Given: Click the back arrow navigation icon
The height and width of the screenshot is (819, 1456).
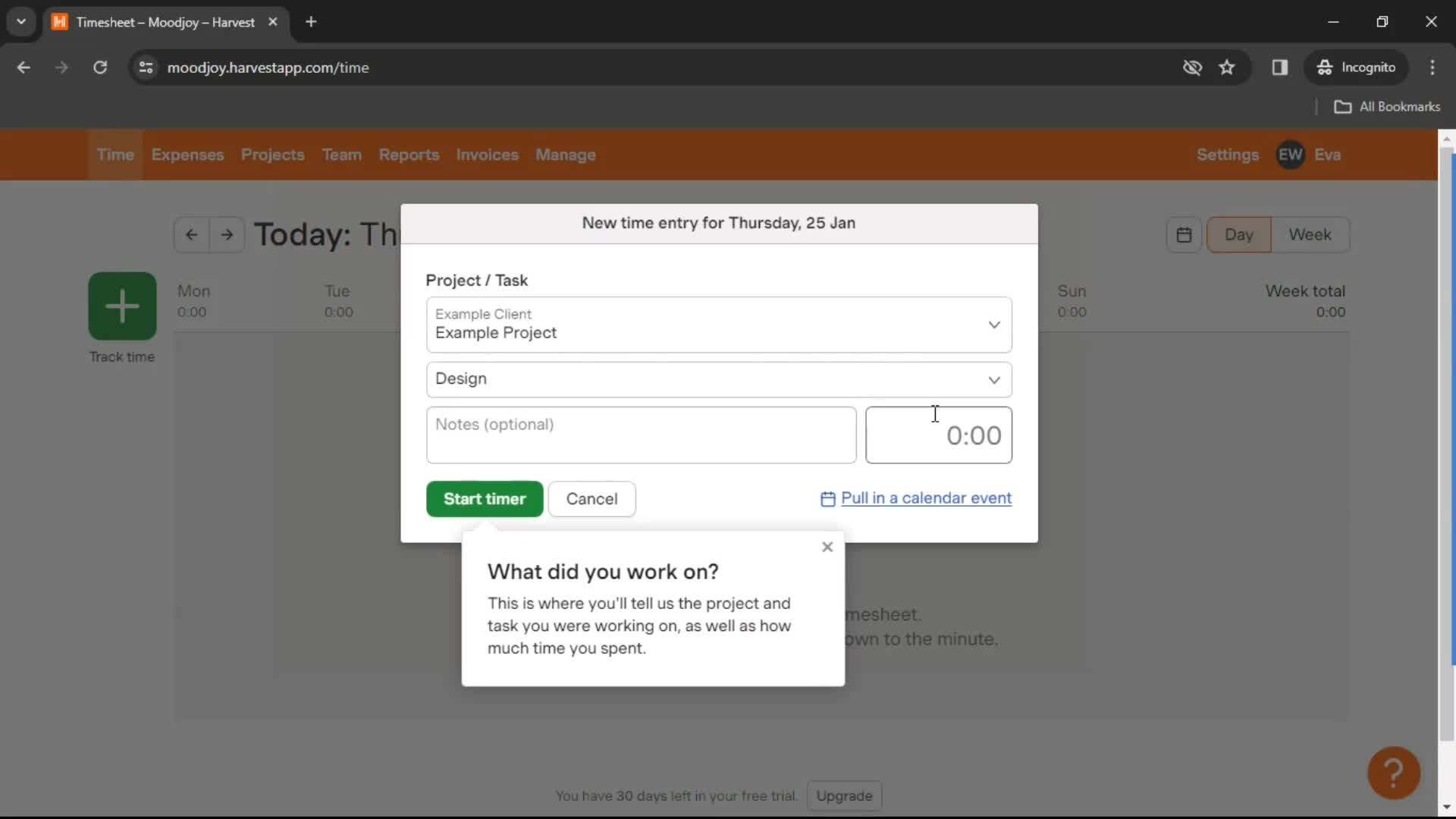Looking at the screenshot, I should pos(192,233).
